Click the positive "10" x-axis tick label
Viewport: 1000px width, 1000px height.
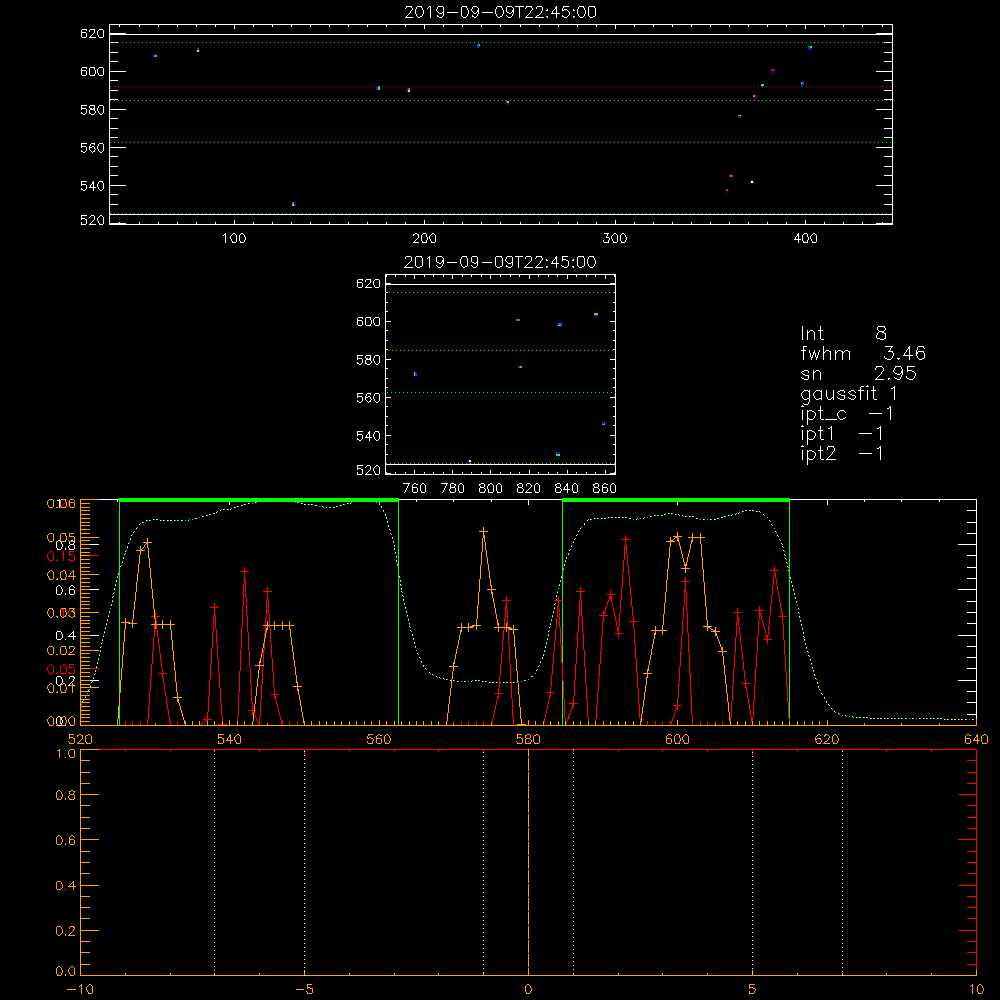[x=976, y=989]
